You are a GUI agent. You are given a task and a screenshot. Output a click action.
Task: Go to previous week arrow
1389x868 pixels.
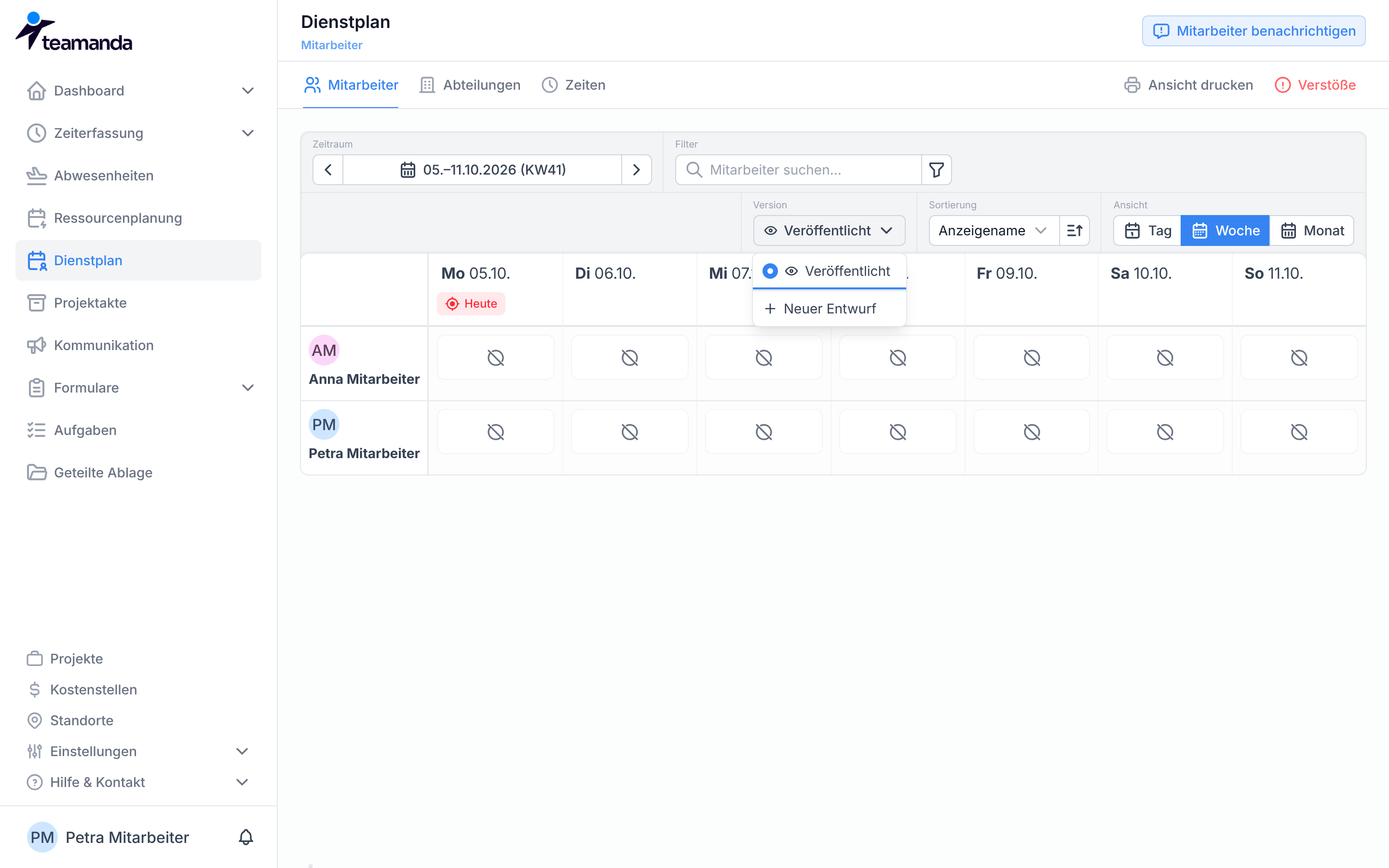click(x=328, y=169)
